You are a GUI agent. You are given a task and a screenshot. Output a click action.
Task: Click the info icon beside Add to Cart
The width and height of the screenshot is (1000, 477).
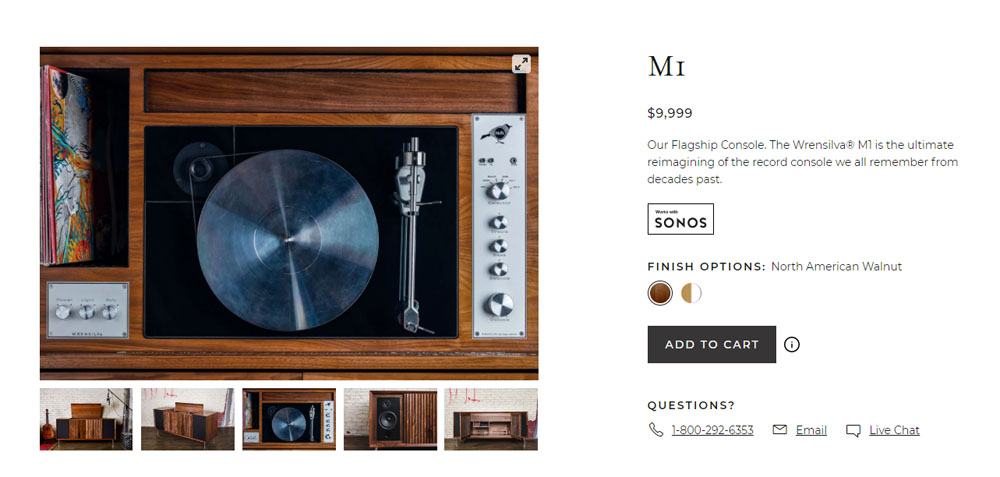[x=792, y=345]
